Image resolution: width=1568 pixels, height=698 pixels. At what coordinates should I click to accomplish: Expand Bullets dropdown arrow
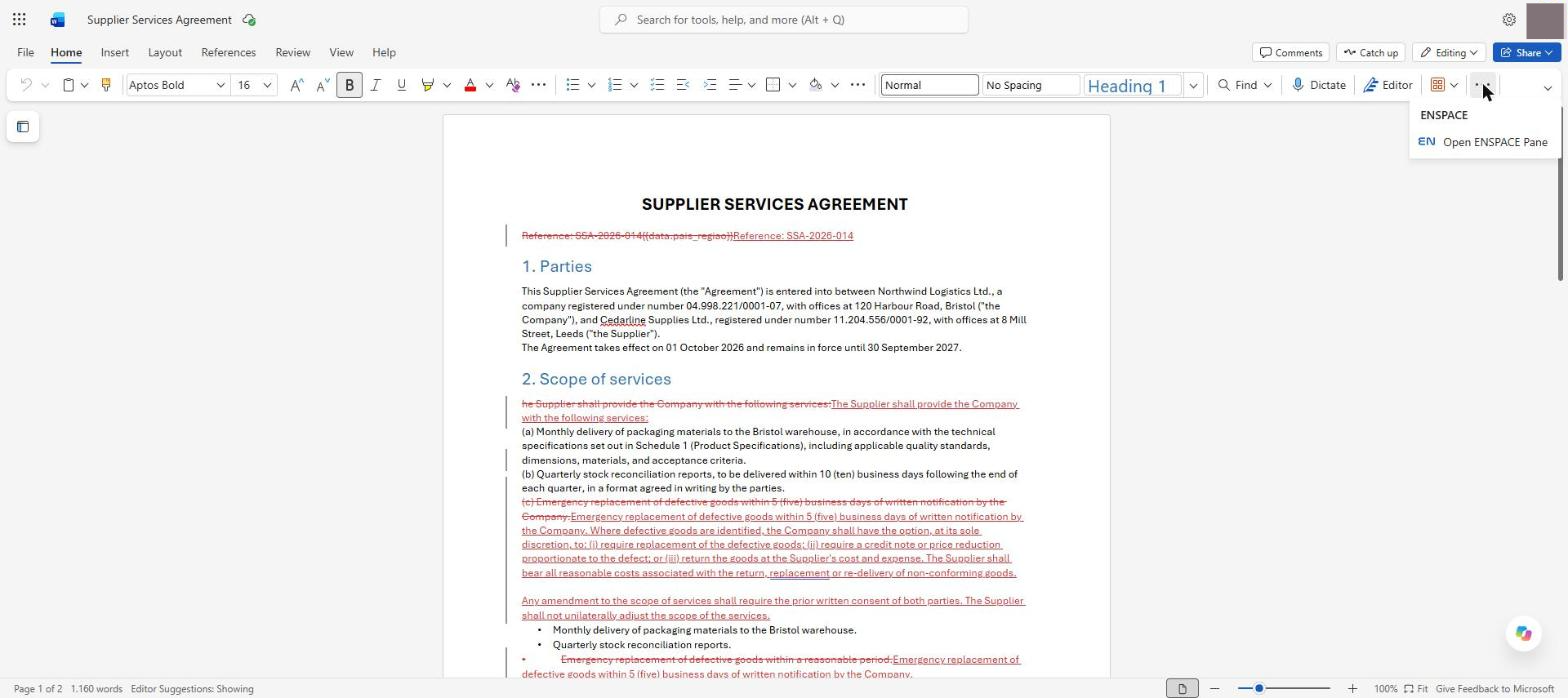[591, 85]
